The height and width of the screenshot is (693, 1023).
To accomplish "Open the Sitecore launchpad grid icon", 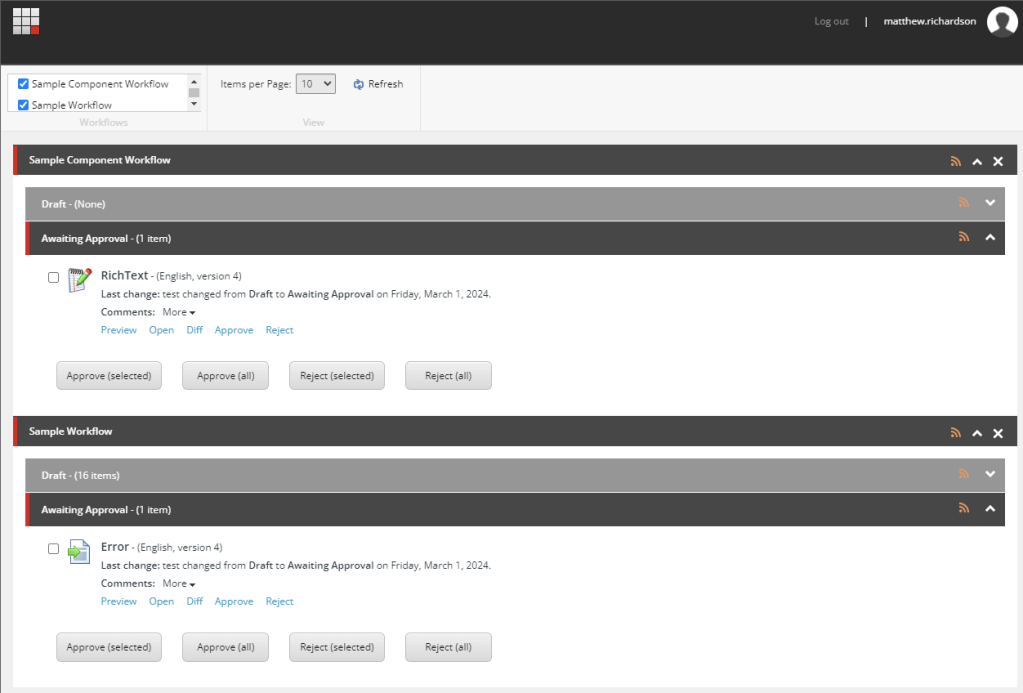I will click(26, 21).
